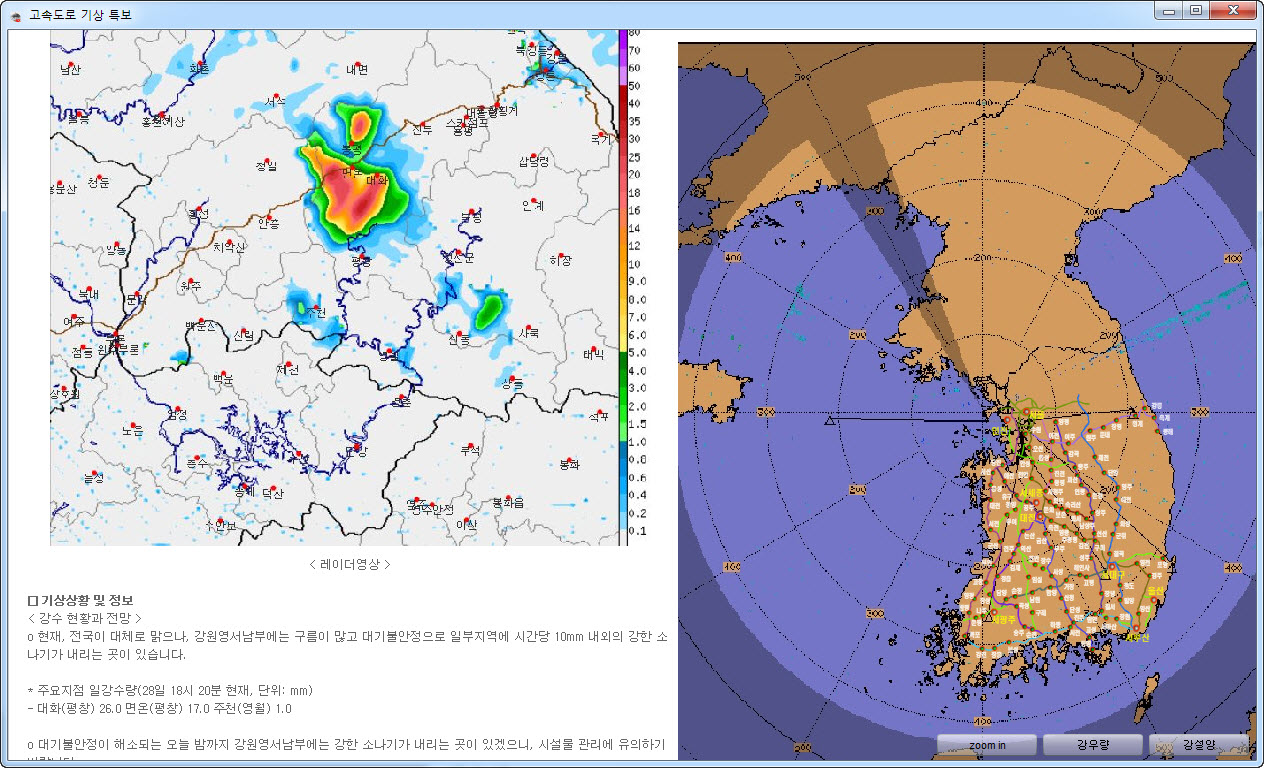Click the 노은 station label on the radar
This screenshot has height=768, width=1264.
[132, 431]
